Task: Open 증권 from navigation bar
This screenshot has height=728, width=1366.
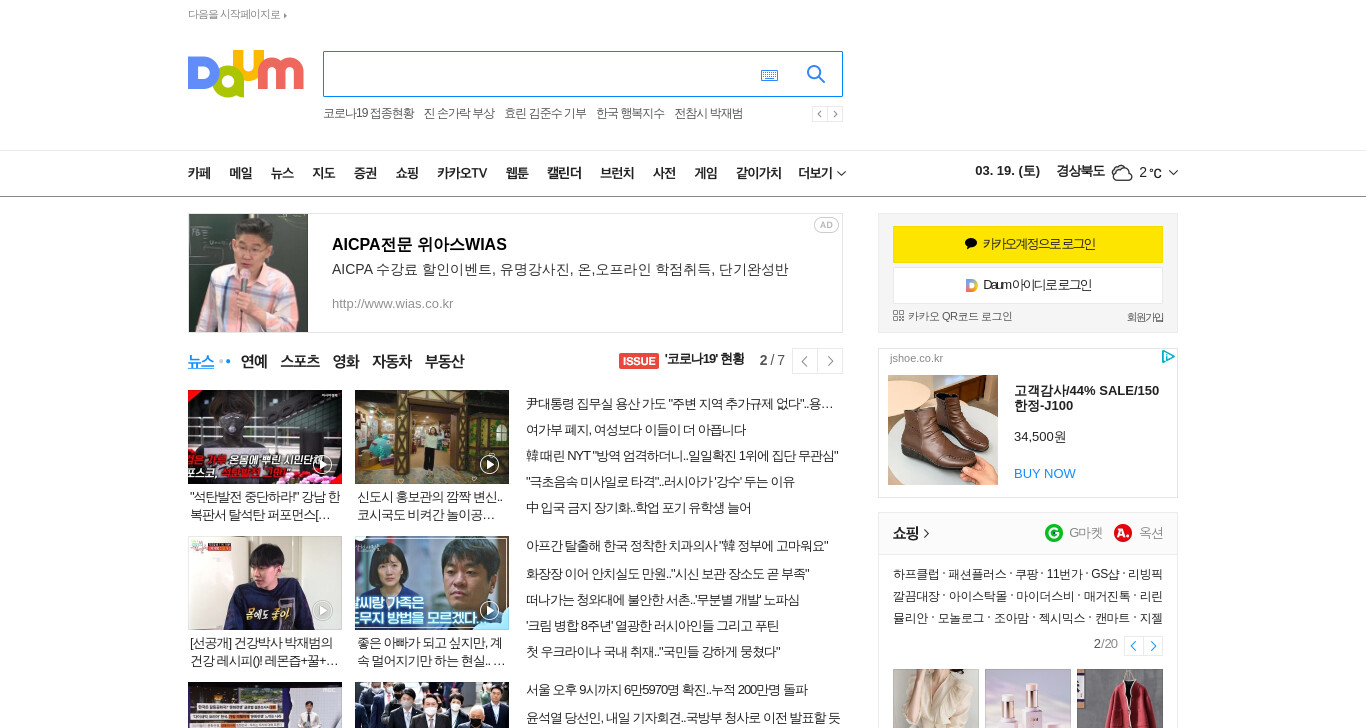Action: (x=365, y=173)
